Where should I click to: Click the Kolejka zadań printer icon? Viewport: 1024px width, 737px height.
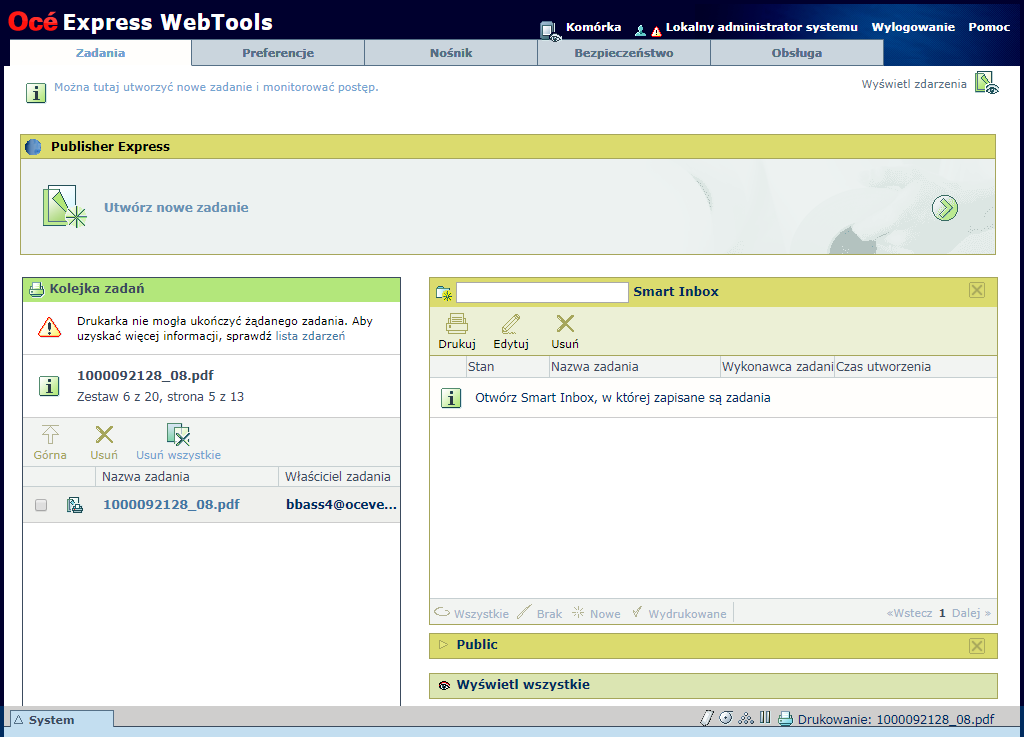(x=37, y=289)
